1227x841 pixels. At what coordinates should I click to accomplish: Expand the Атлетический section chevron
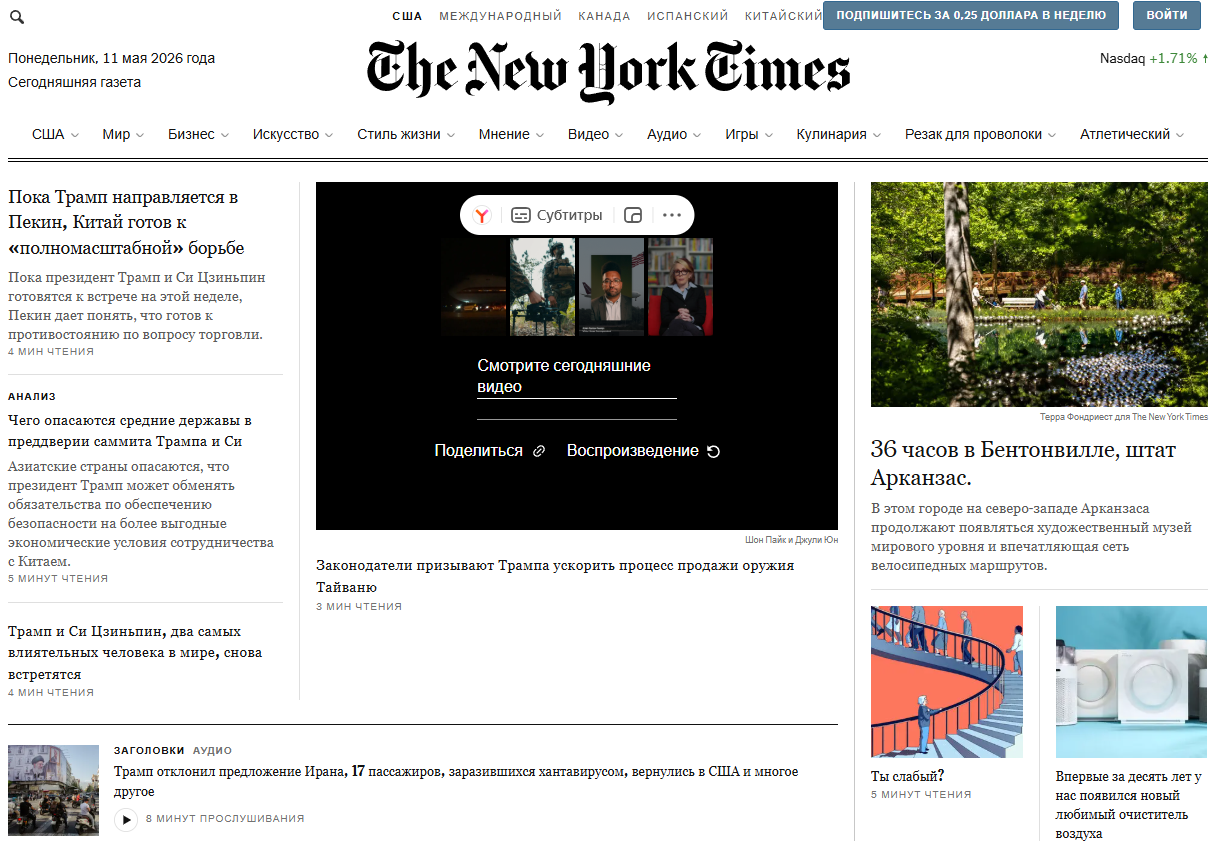1180,135
